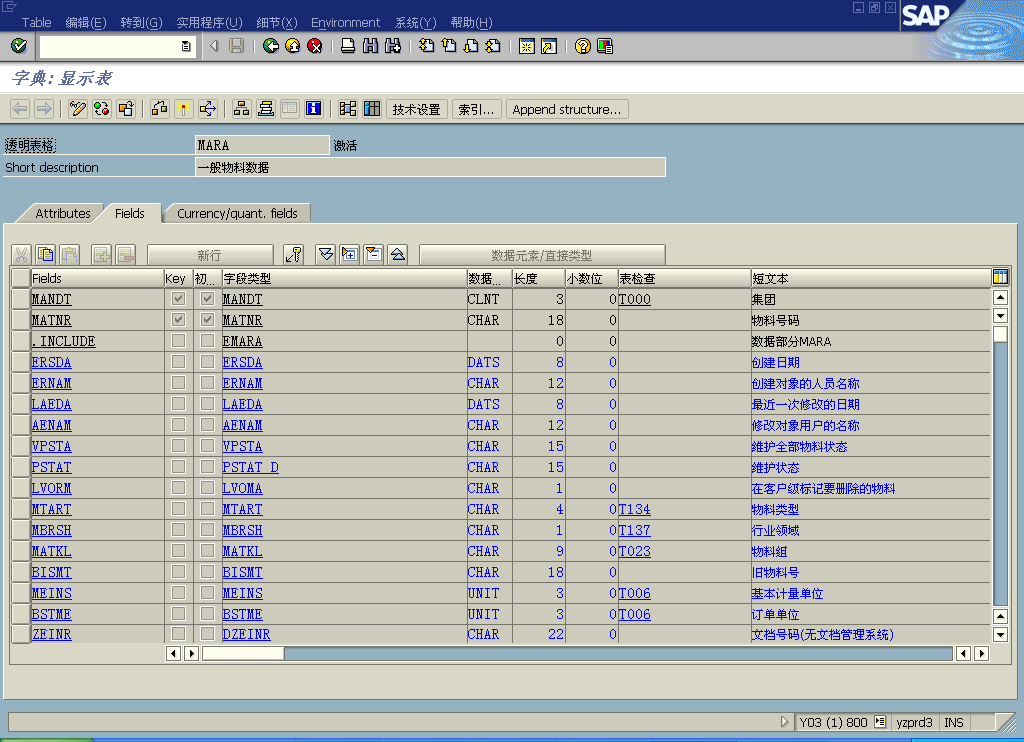The height and width of the screenshot is (742, 1024).
Task: Click the Active/Inactive switch icon
Action: [x=102, y=108]
